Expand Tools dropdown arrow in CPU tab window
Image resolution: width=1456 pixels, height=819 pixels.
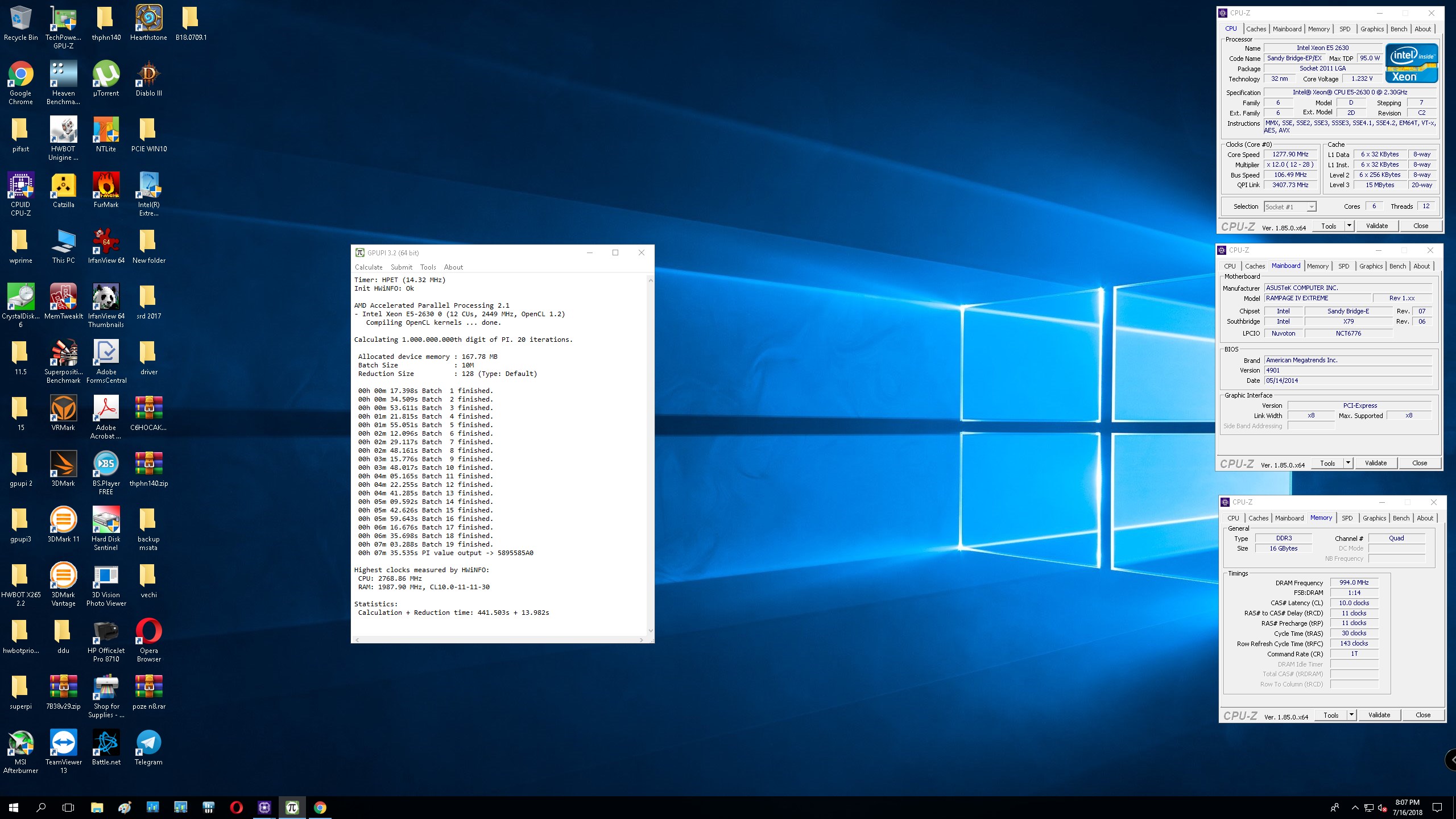1349,226
